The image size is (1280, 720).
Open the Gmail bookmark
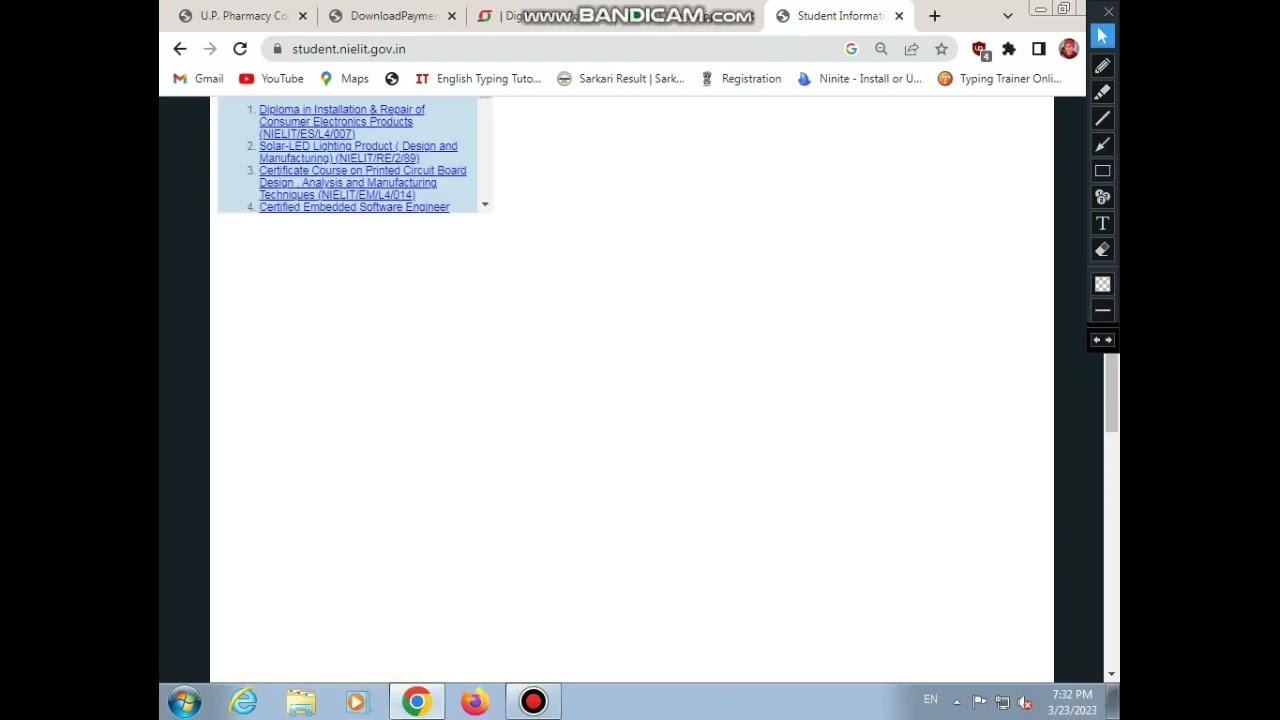tap(198, 79)
